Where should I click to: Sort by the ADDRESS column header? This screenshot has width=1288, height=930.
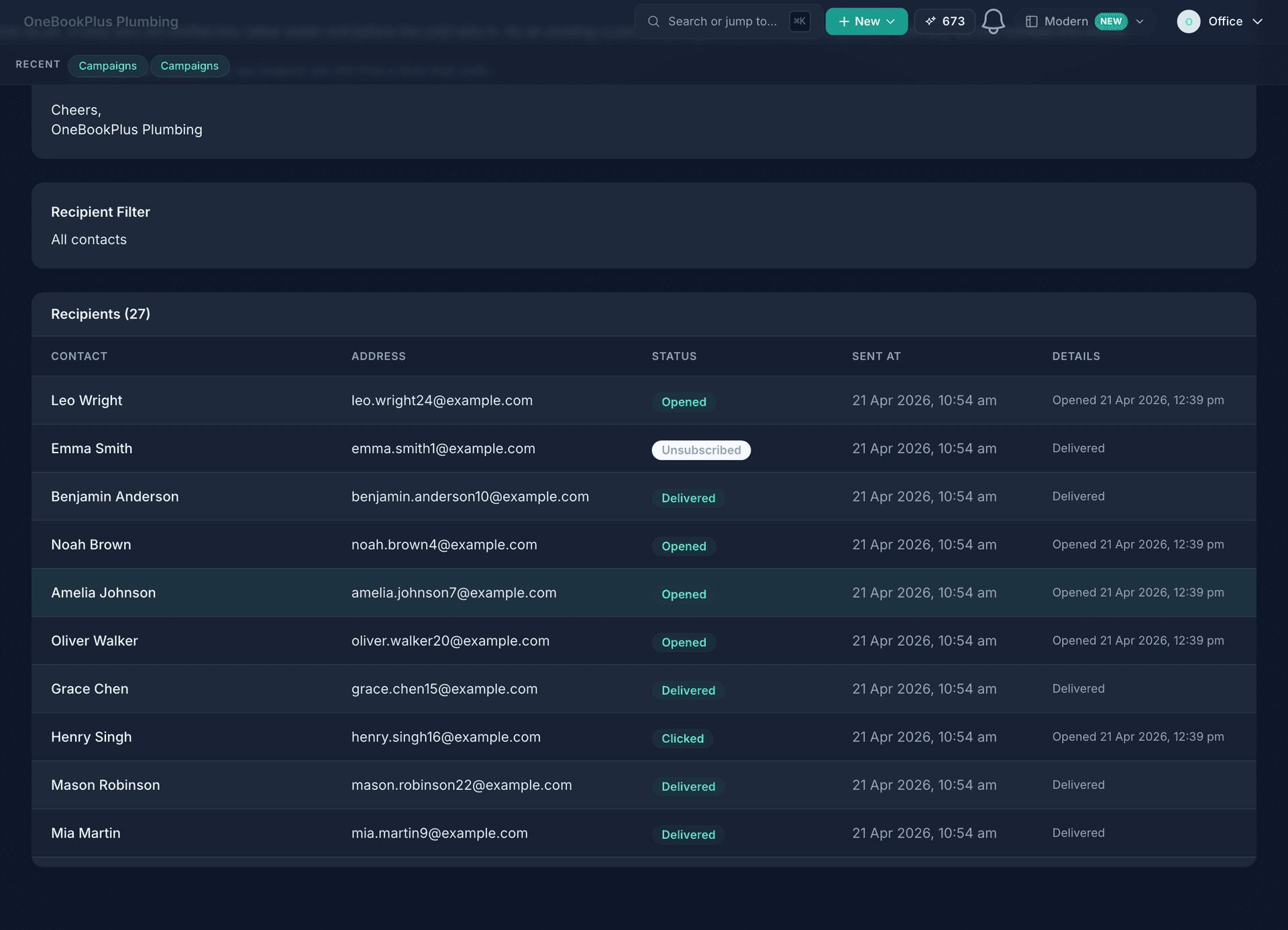point(378,356)
